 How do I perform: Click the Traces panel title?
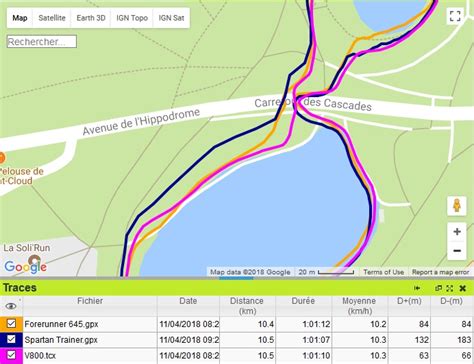click(20, 288)
